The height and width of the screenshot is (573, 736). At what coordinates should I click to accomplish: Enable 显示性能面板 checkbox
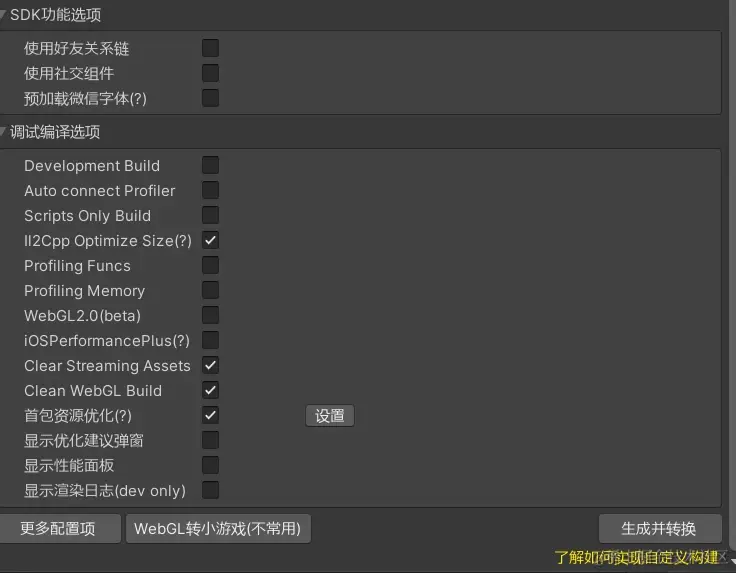coord(210,465)
